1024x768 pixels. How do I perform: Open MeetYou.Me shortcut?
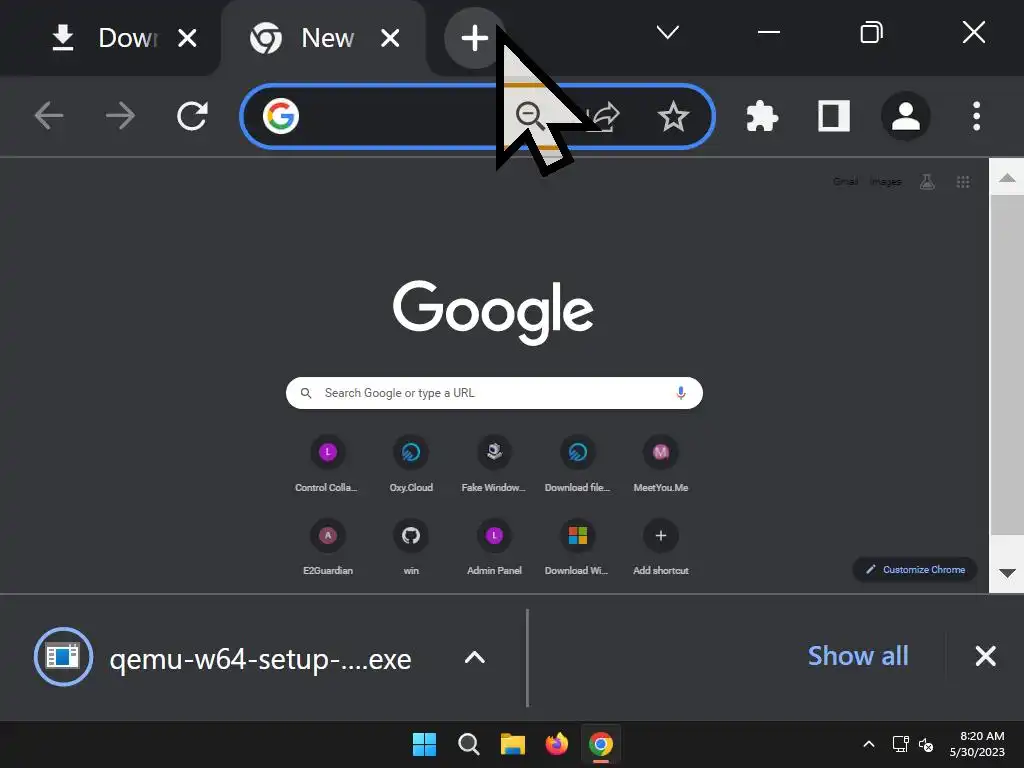[660, 464]
